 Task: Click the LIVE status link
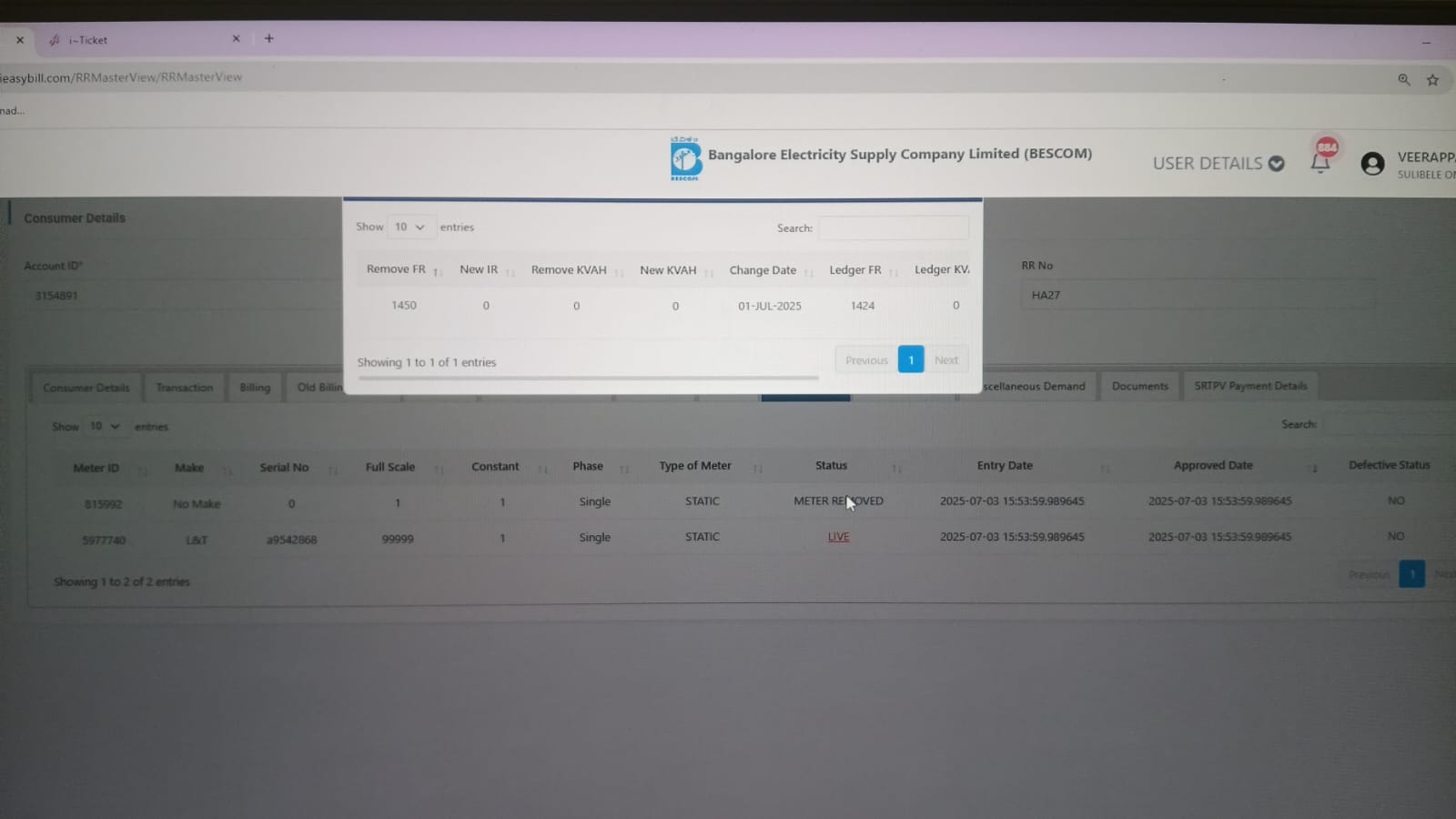838,537
